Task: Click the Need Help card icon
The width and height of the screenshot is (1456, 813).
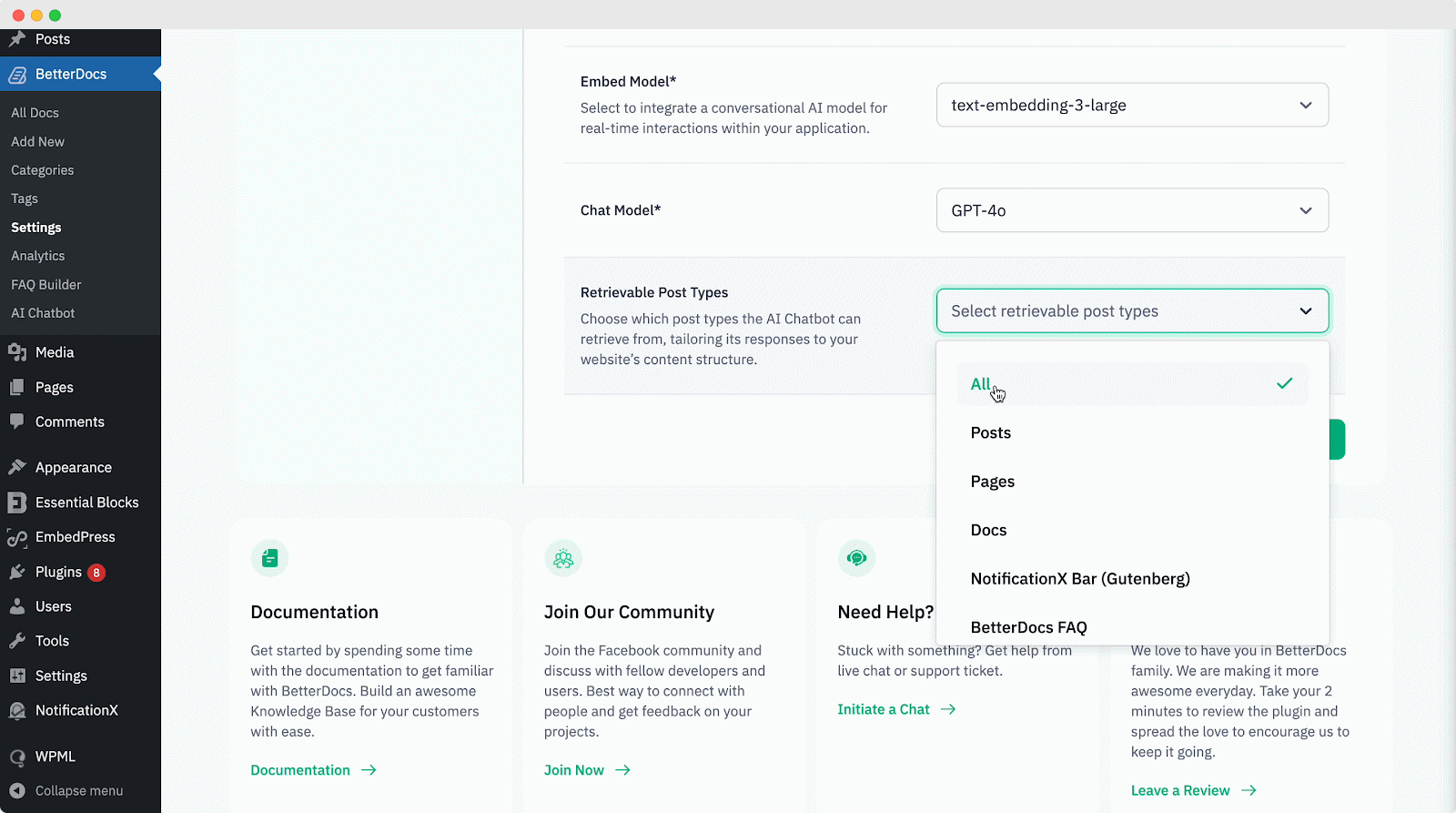Action: [856, 558]
